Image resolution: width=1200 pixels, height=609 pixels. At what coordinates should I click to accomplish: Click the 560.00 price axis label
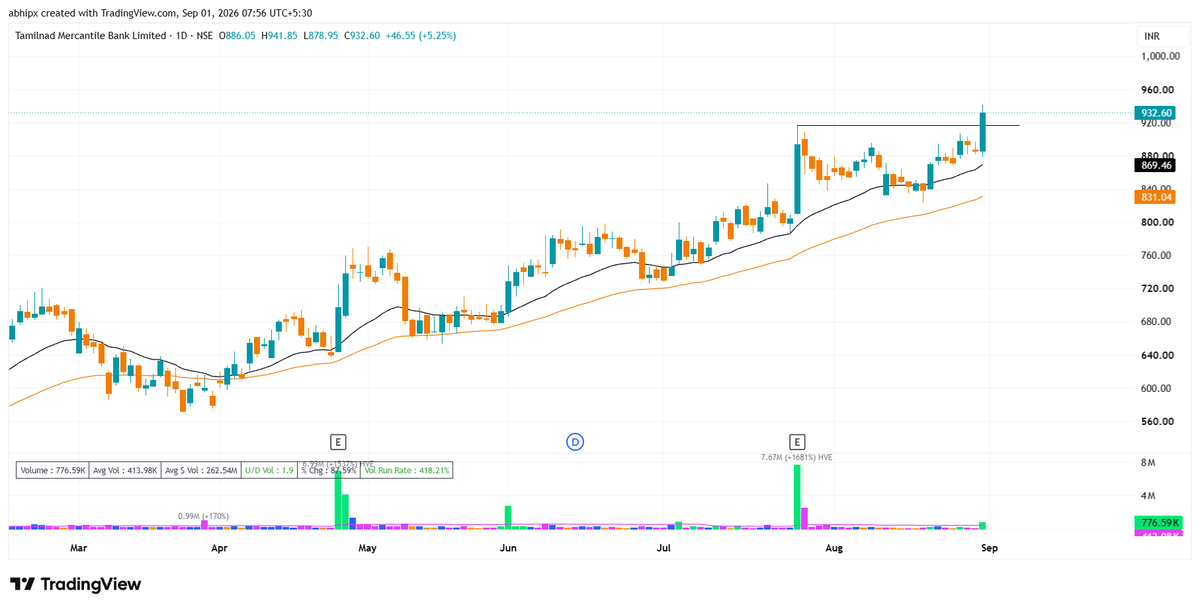point(1157,421)
